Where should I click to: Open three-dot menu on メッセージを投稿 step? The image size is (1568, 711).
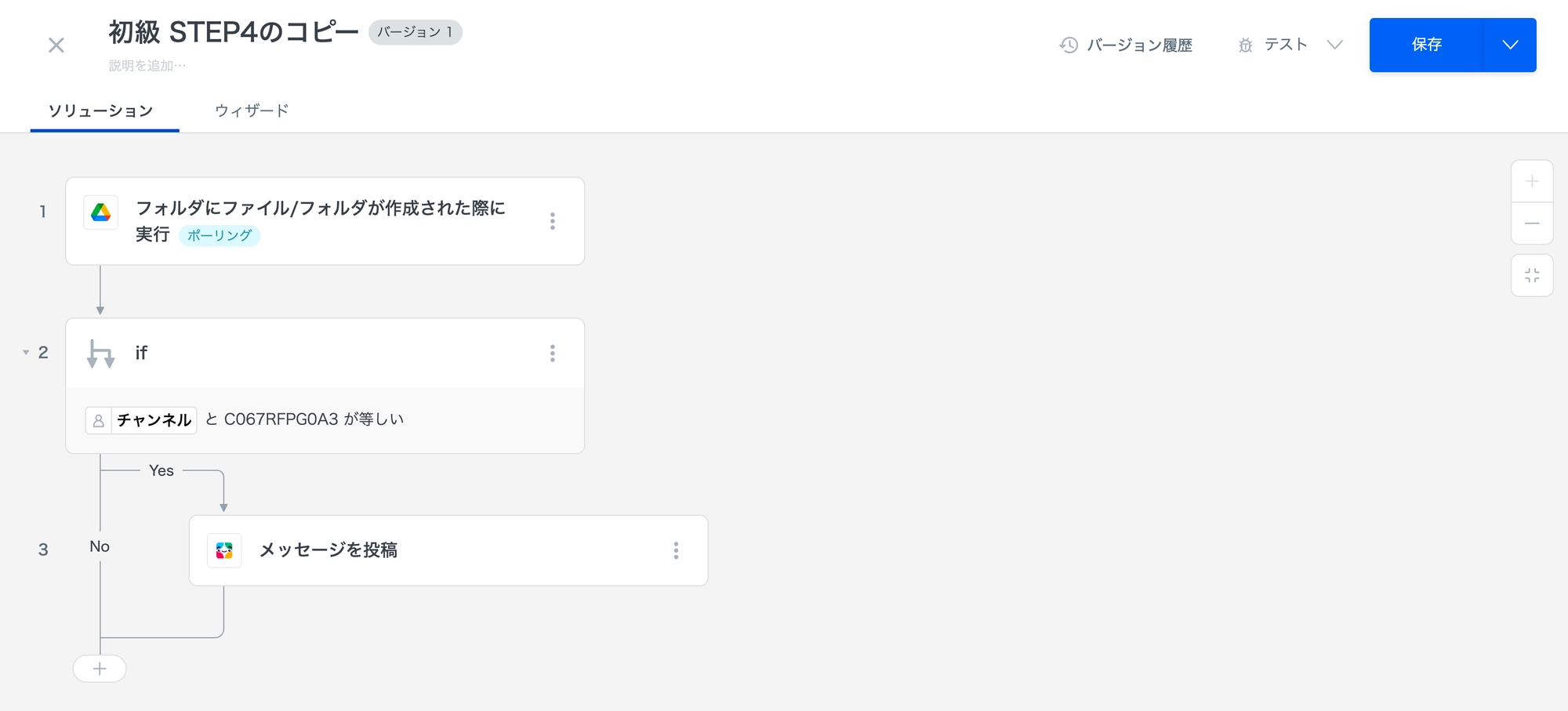pyautogui.click(x=676, y=550)
